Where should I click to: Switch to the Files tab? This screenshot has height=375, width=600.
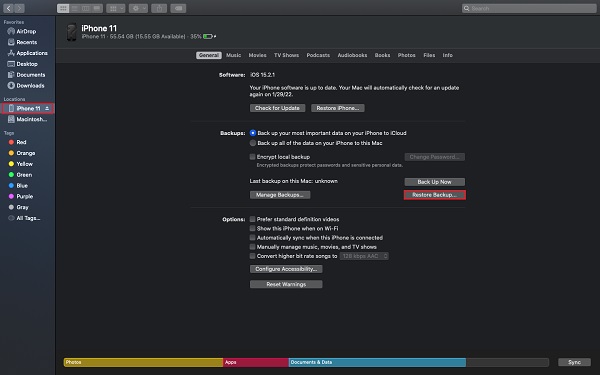pos(429,55)
